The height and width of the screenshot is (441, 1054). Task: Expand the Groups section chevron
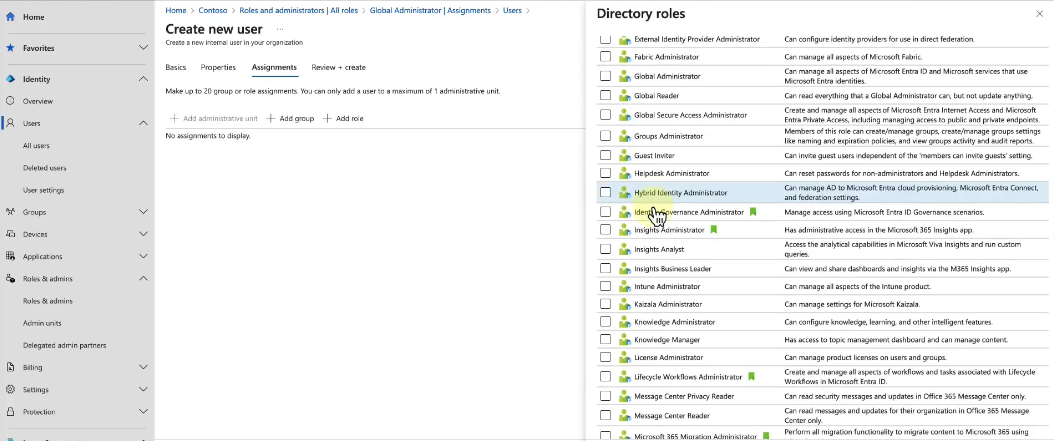pyautogui.click(x=143, y=212)
